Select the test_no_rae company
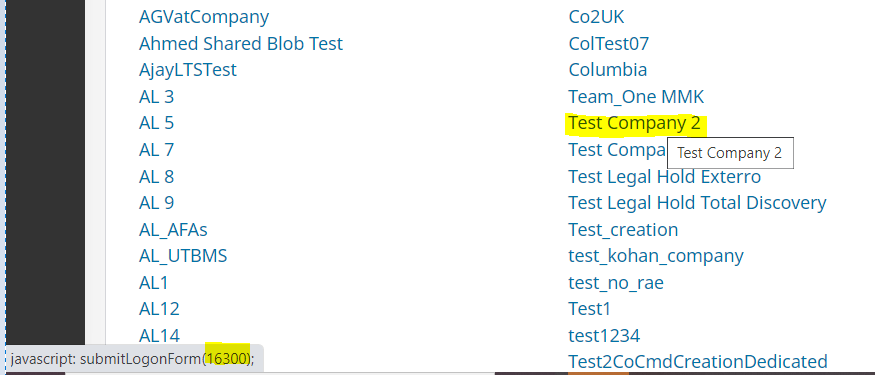The height and width of the screenshot is (375, 875). tap(616, 283)
